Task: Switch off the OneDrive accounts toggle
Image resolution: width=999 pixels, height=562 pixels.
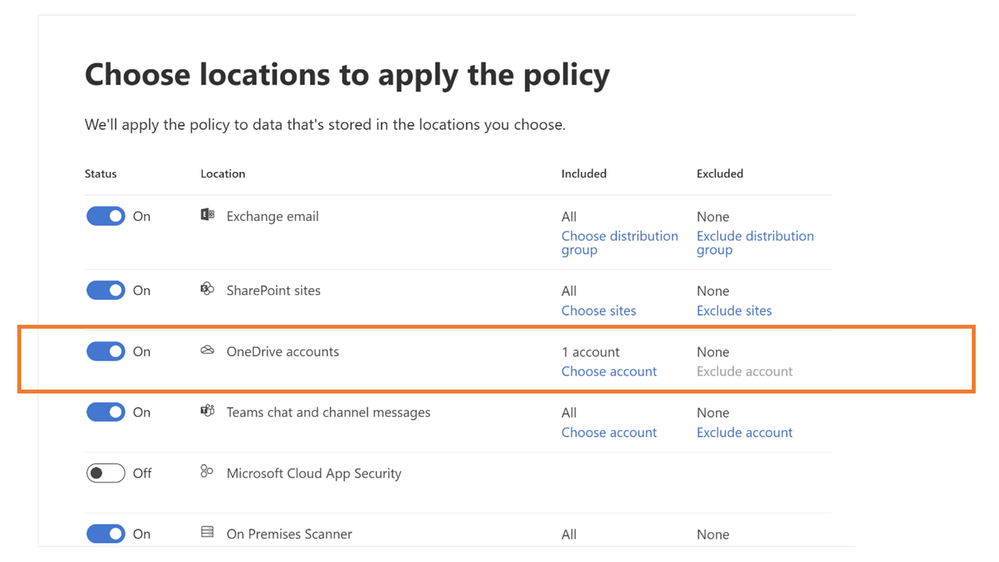Action: click(x=105, y=351)
